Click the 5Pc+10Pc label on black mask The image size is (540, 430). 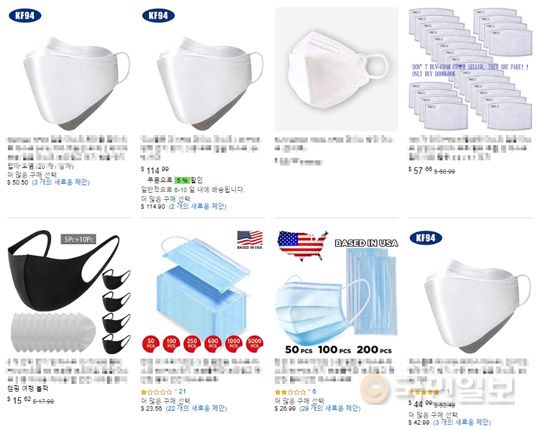pos(79,239)
